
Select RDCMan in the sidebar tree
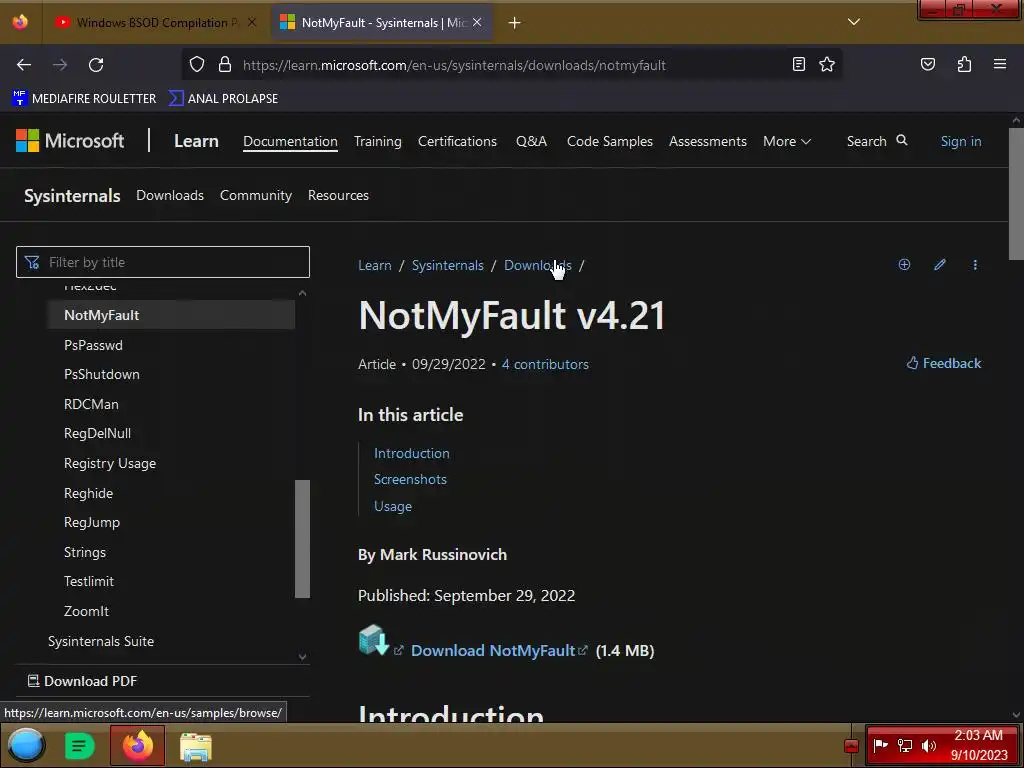91,404
